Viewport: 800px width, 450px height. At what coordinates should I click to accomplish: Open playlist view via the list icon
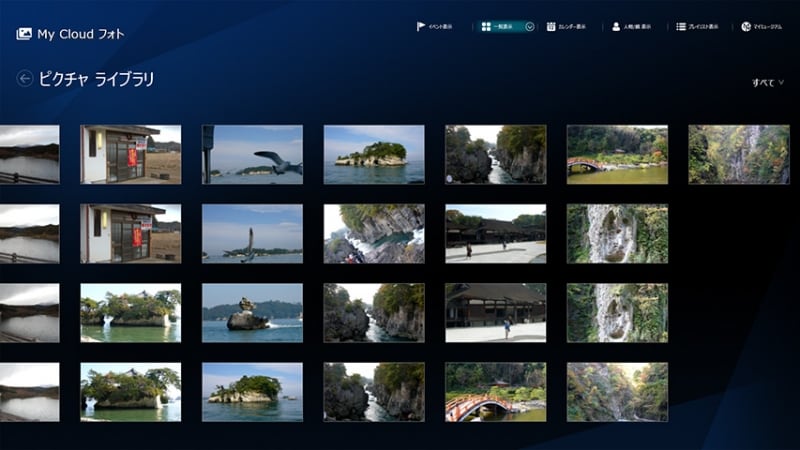tap(681, 27)
